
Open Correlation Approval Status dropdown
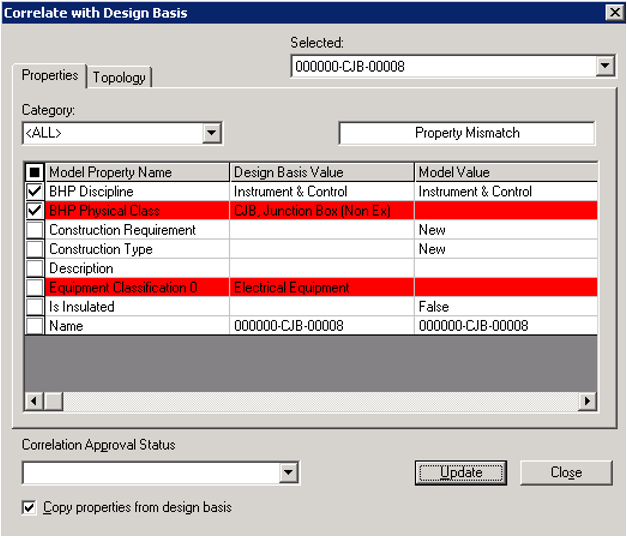[289, 473]
